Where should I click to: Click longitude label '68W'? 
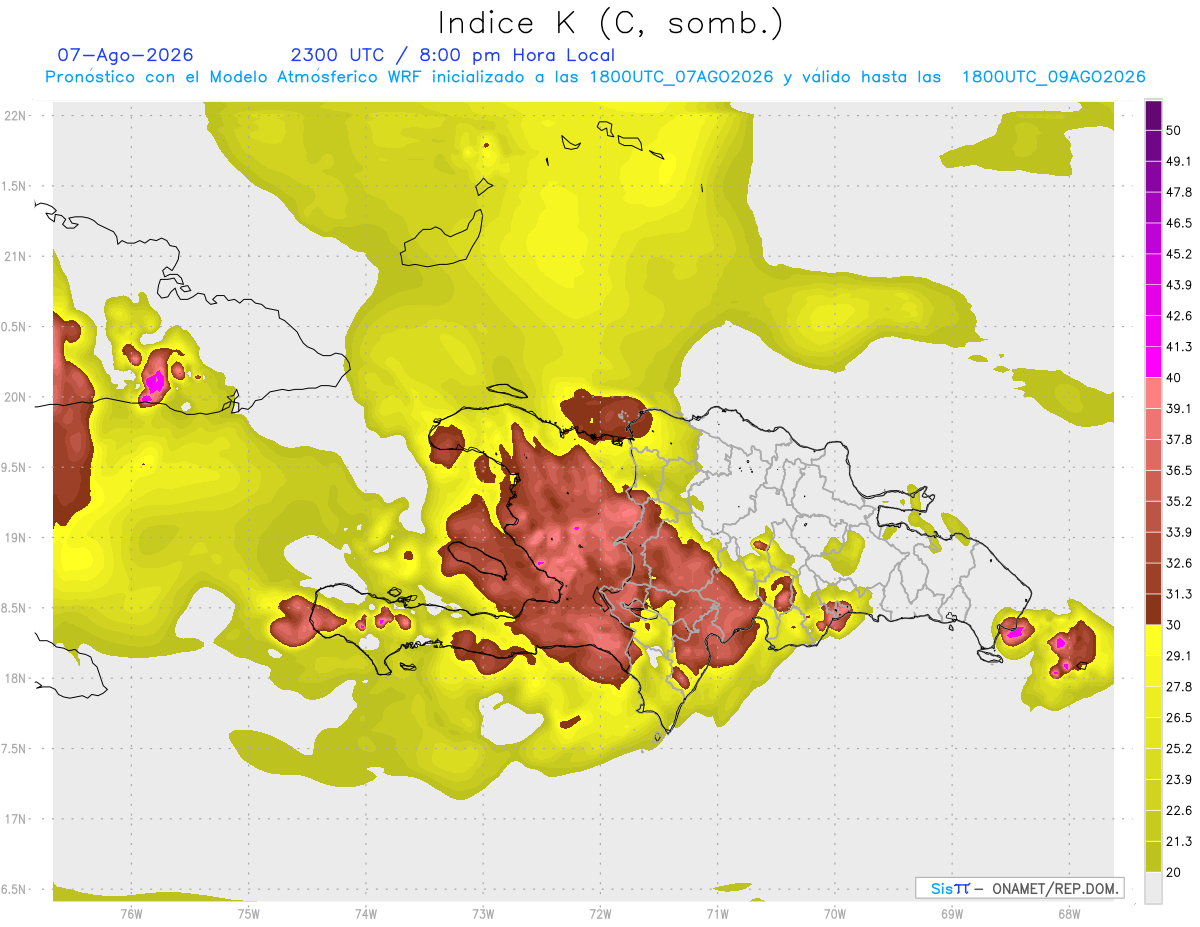1068,913
